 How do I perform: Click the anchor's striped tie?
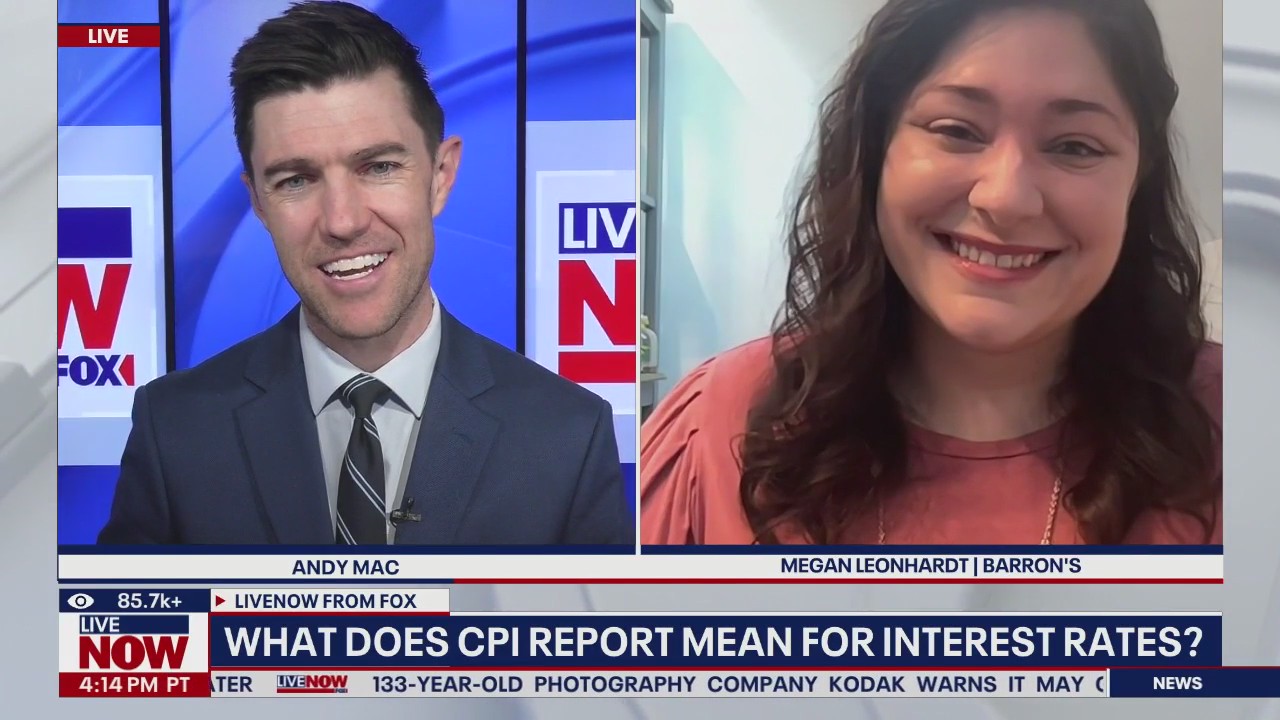pyautogui.click(x=361, y=462)
